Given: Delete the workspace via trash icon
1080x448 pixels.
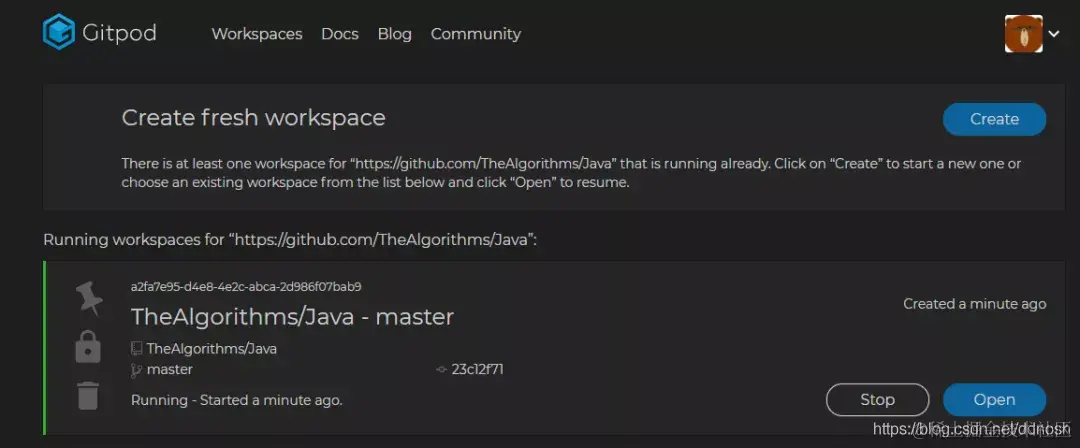Looking at the screenshot, I should [88, 396].
